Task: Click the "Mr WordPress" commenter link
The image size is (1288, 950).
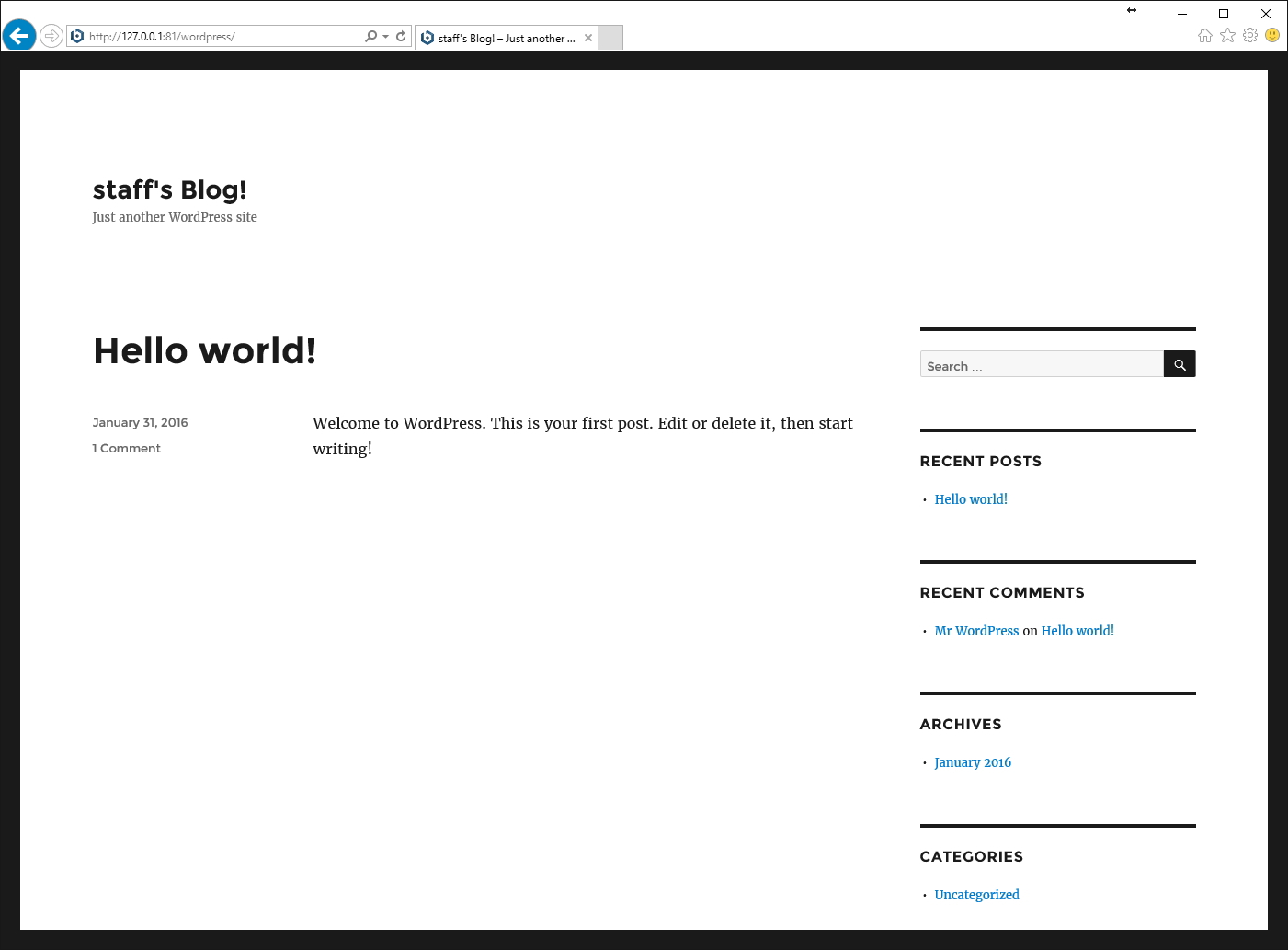Action: click(976, 631)
